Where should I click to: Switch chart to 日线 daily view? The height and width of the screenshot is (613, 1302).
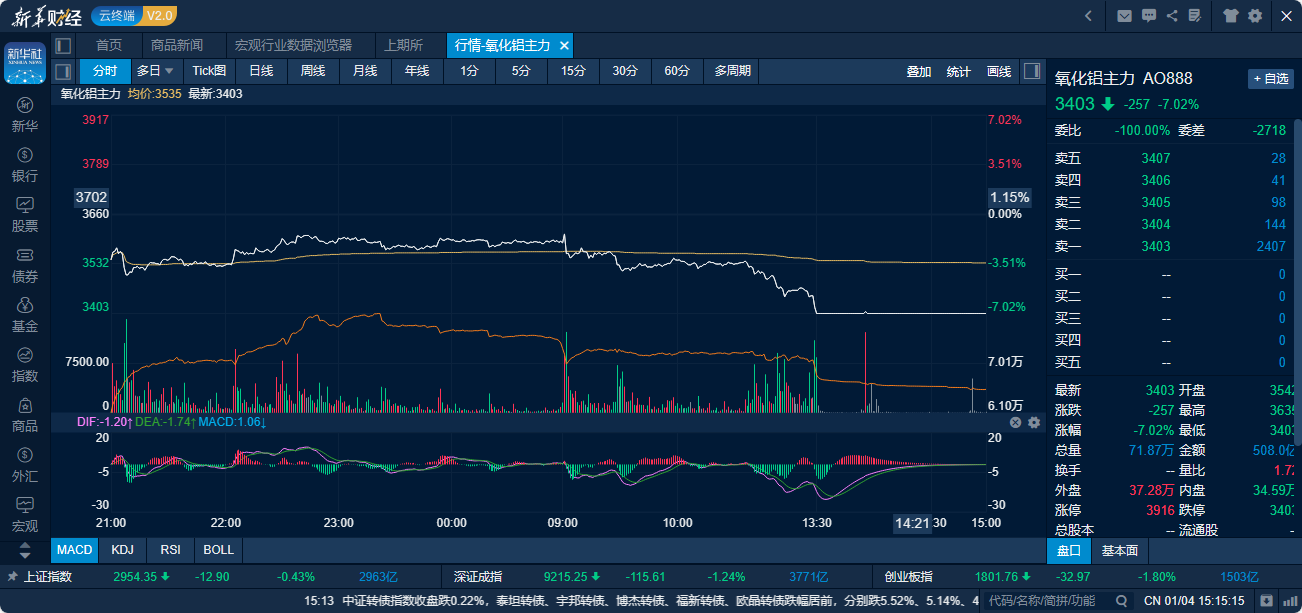261,71
